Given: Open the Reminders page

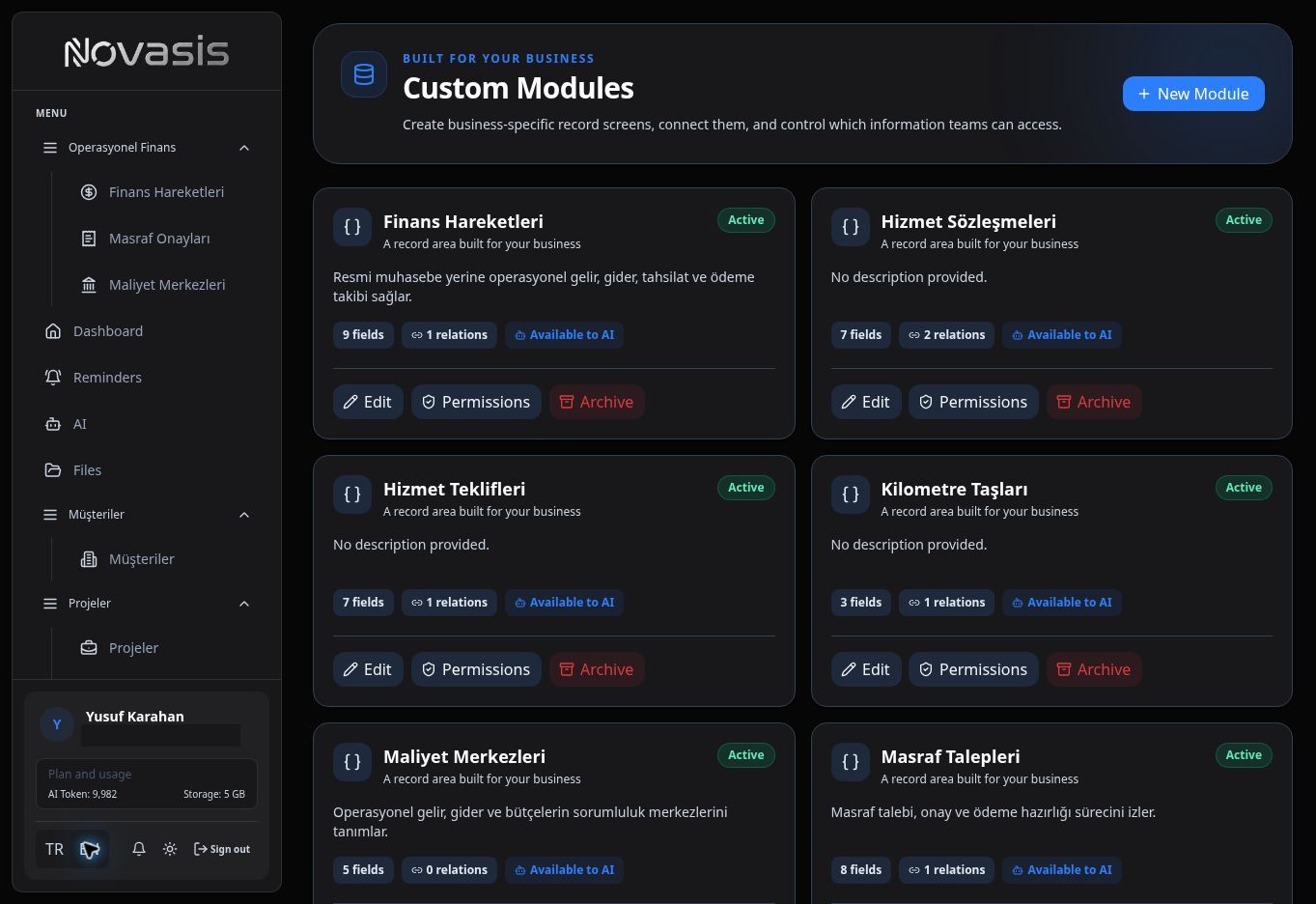Looking at the screenshot, I should (148, 378).
